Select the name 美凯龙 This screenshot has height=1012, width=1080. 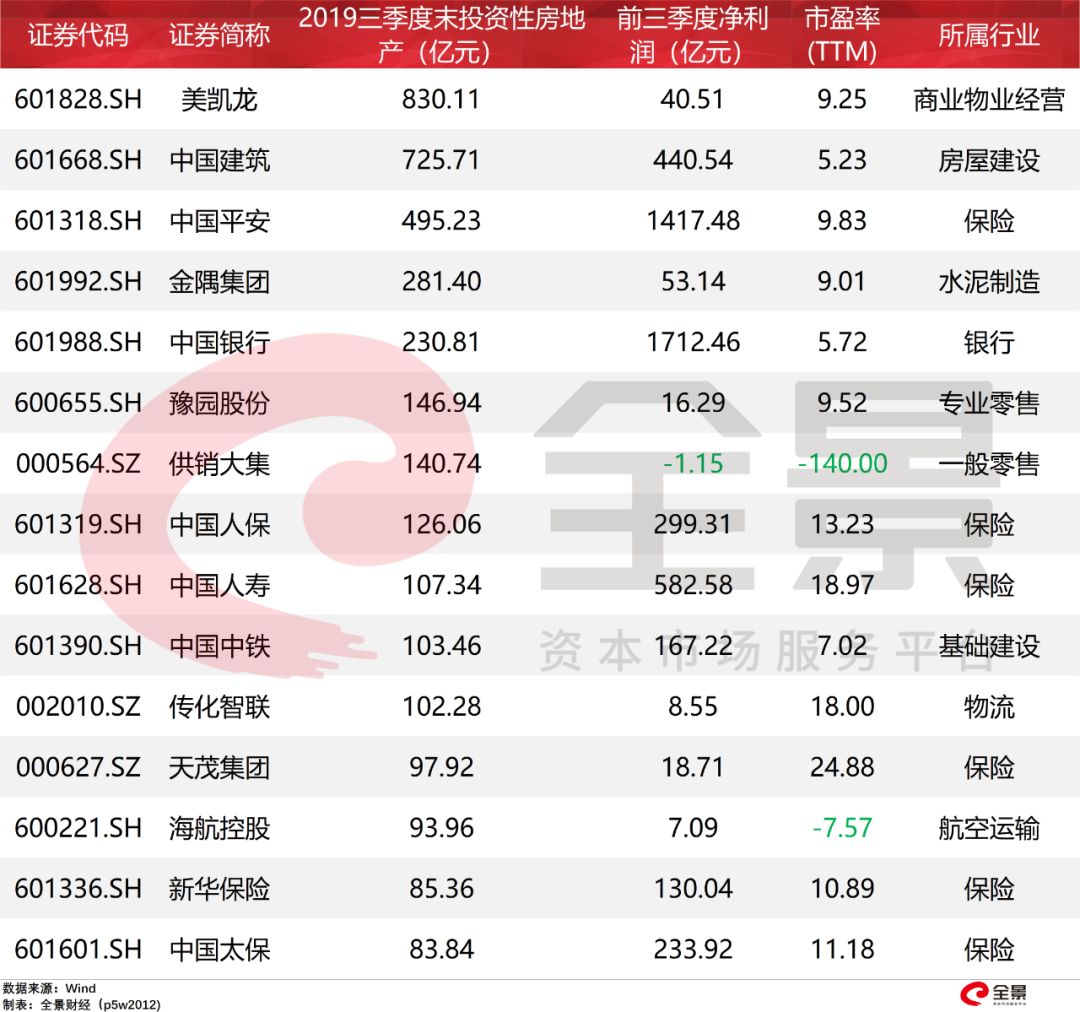point(219,100)
